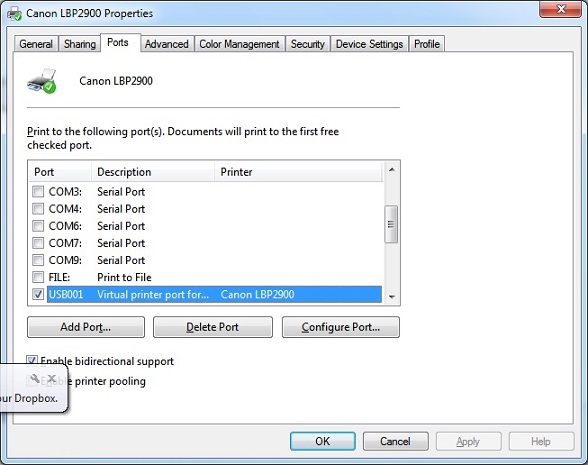Go to the Advanced tab

pyautogui.click(x=166, y=44)
